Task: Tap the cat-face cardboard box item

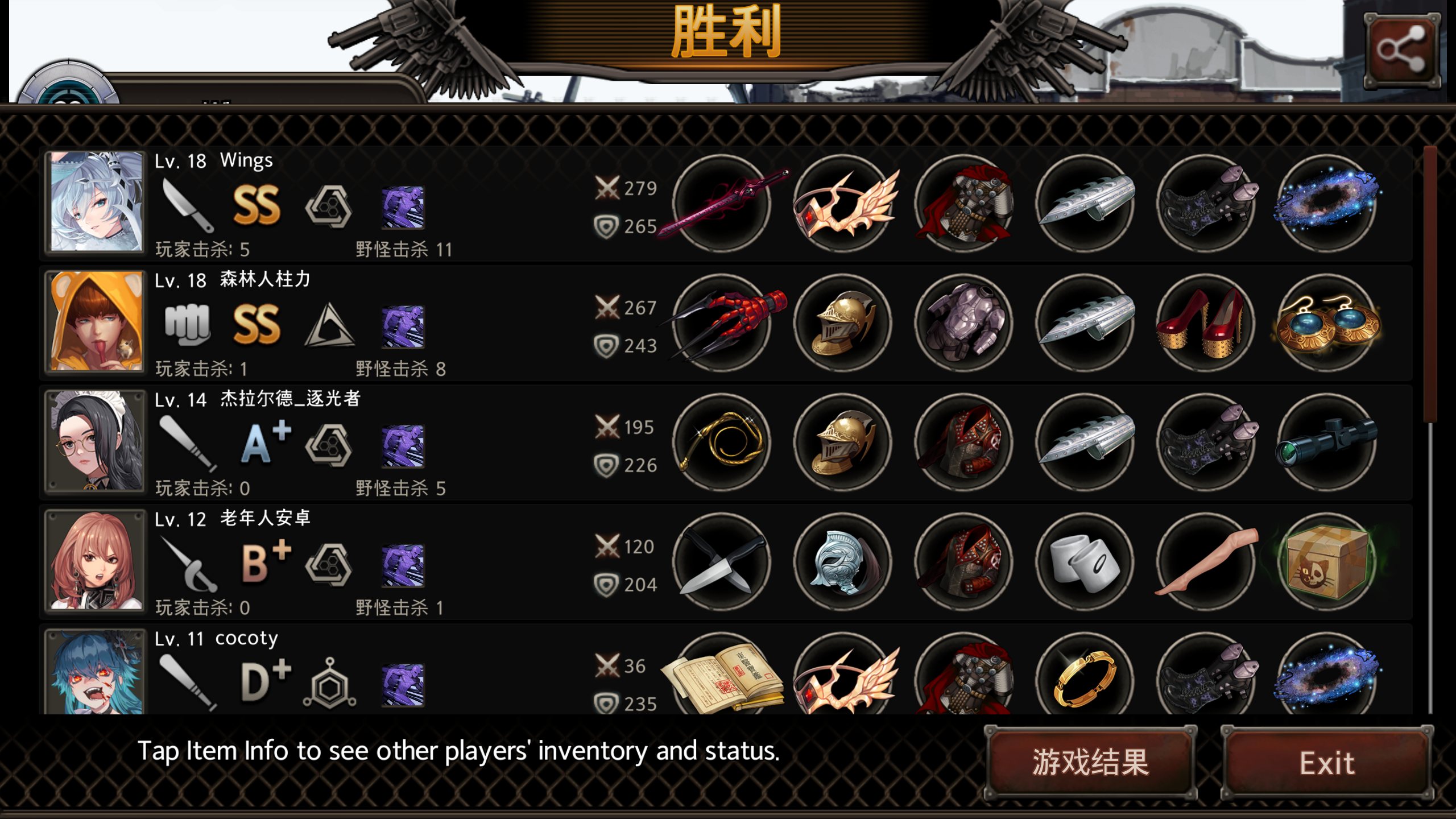Action: 1326,561
